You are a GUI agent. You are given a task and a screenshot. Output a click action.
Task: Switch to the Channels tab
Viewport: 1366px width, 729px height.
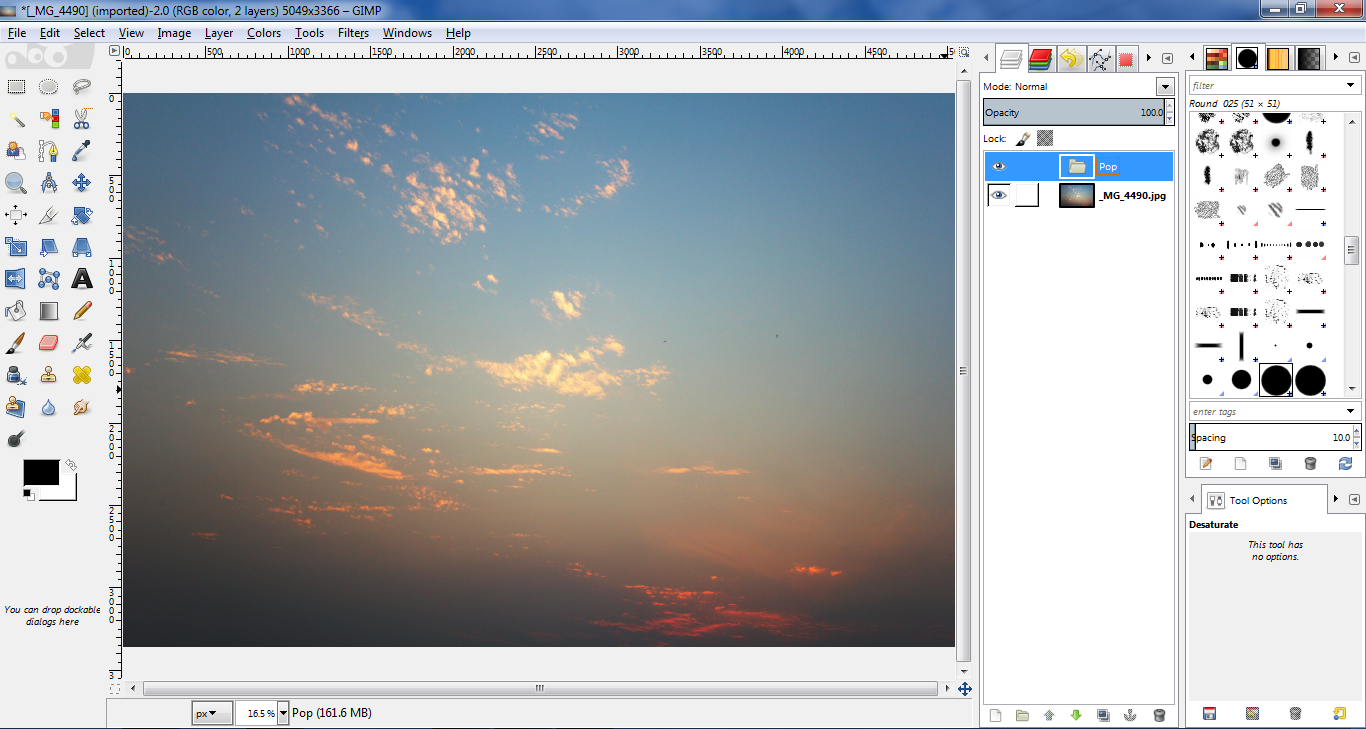coord(1041,59)
